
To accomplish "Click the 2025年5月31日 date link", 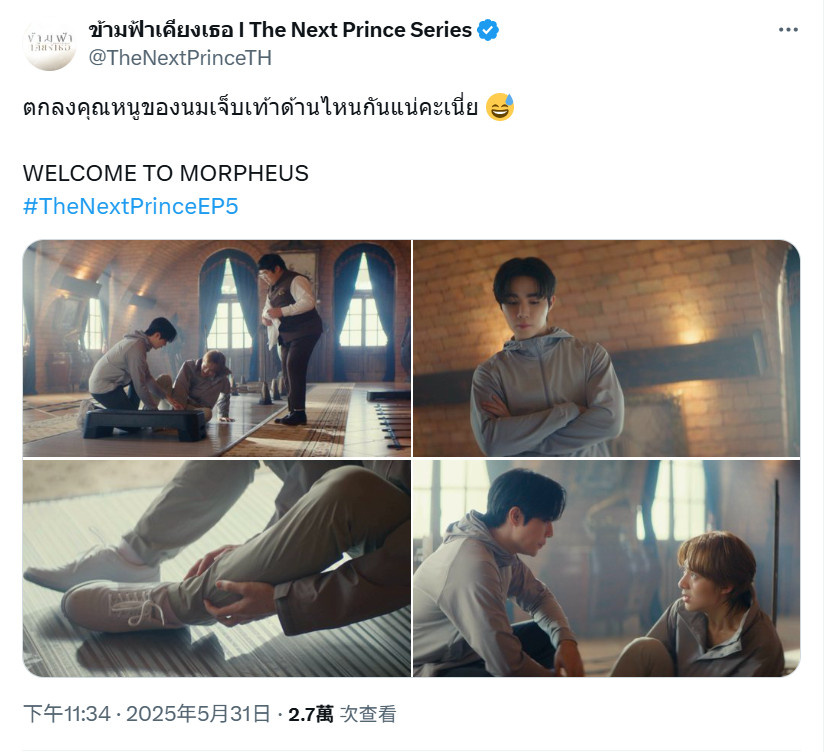I will pyautogui.click(x=198, y=714).
